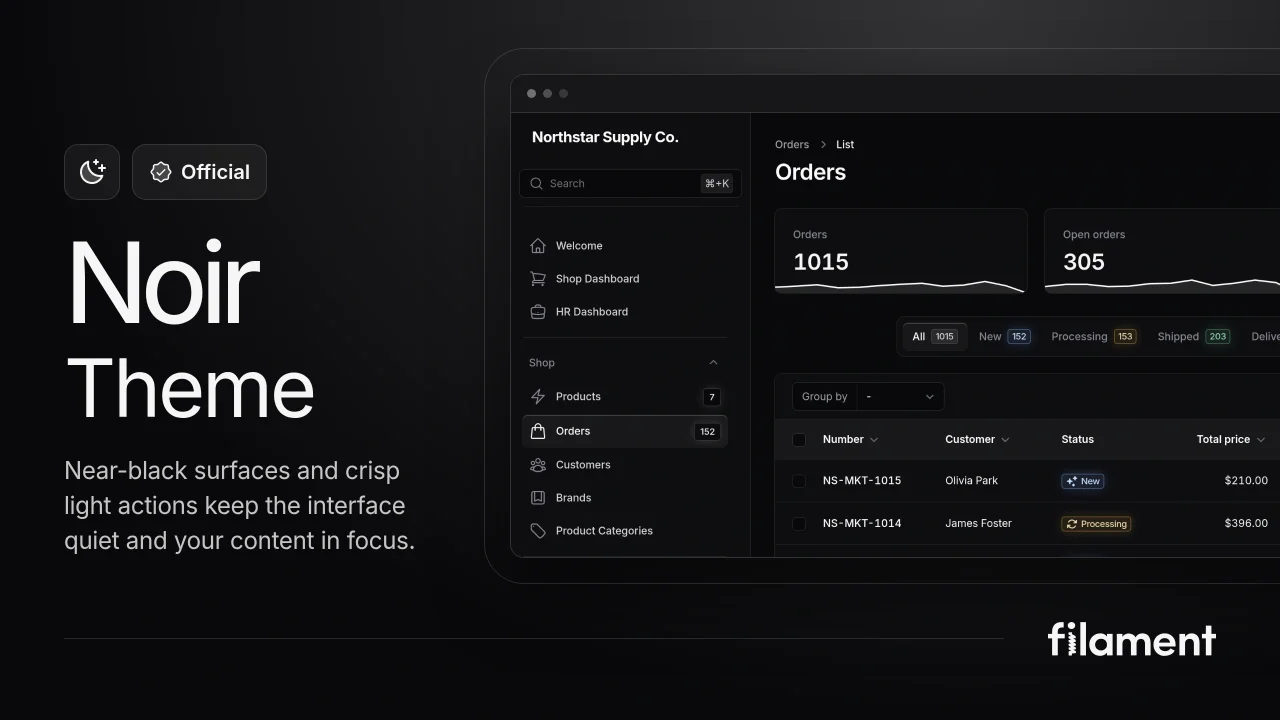Sort by the Total price column chevron
This screenshot has height=720, width=1280.
tap(1260, 440)
